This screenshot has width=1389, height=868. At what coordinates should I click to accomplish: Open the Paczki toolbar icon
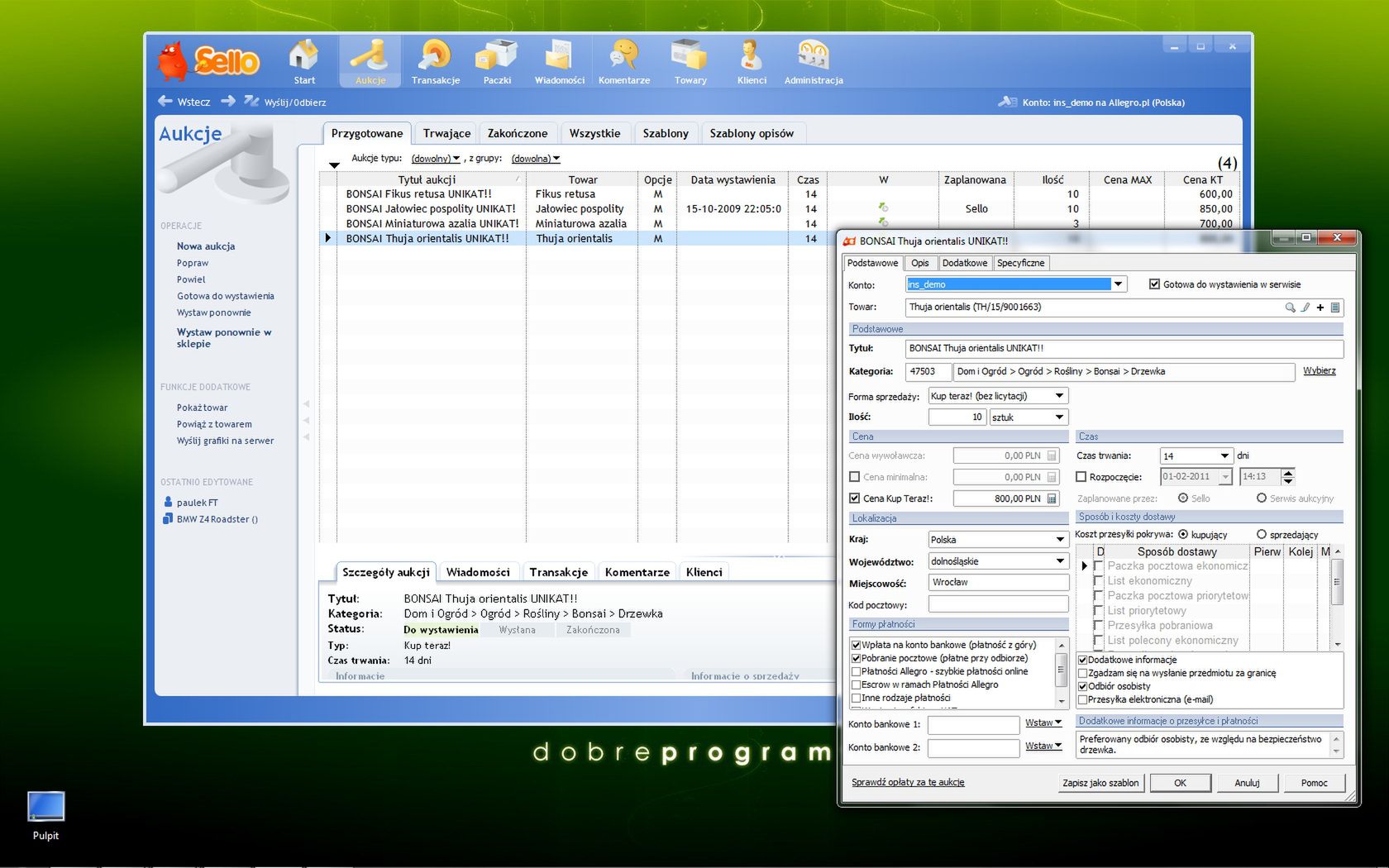coord(497,62)
